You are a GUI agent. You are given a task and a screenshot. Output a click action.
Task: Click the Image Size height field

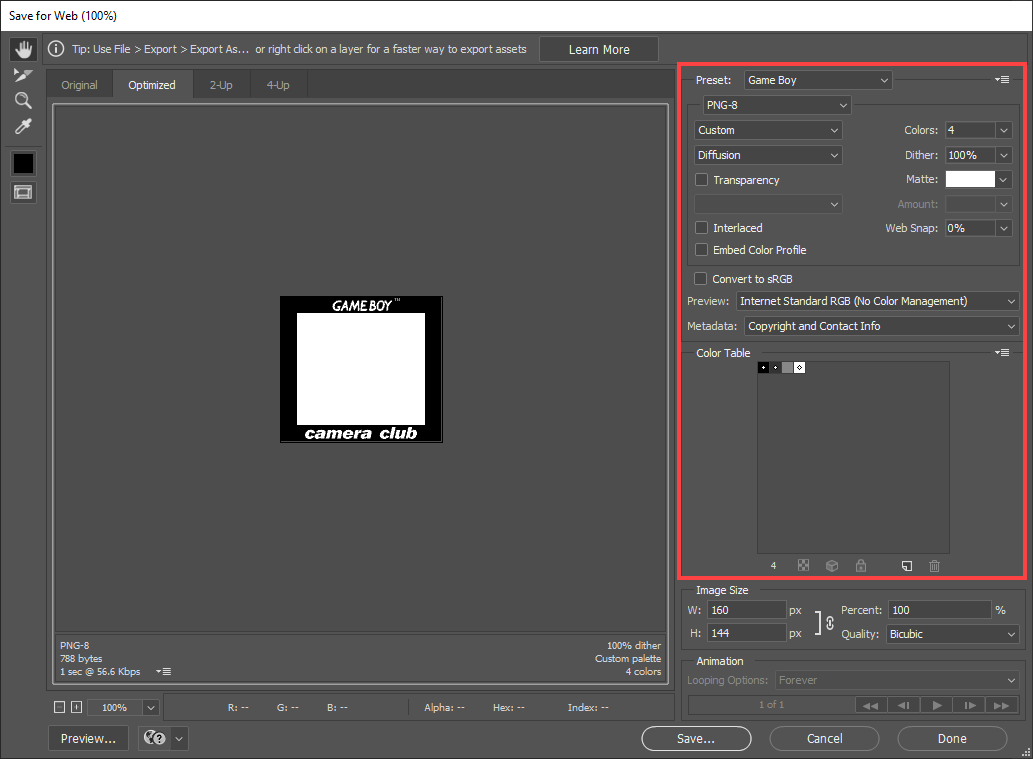click(747, 633)
